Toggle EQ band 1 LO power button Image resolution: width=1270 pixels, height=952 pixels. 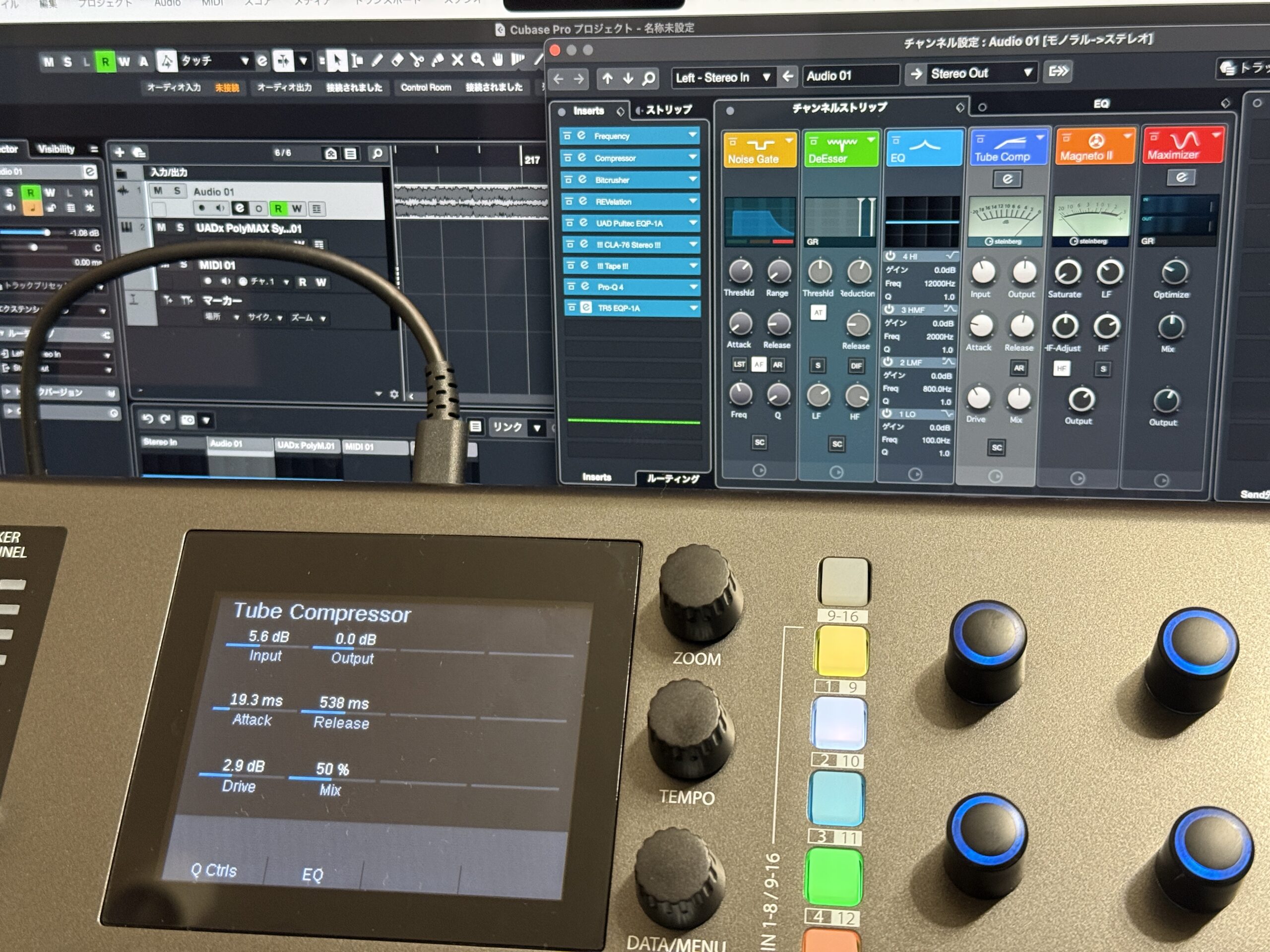tap(887, 413)
